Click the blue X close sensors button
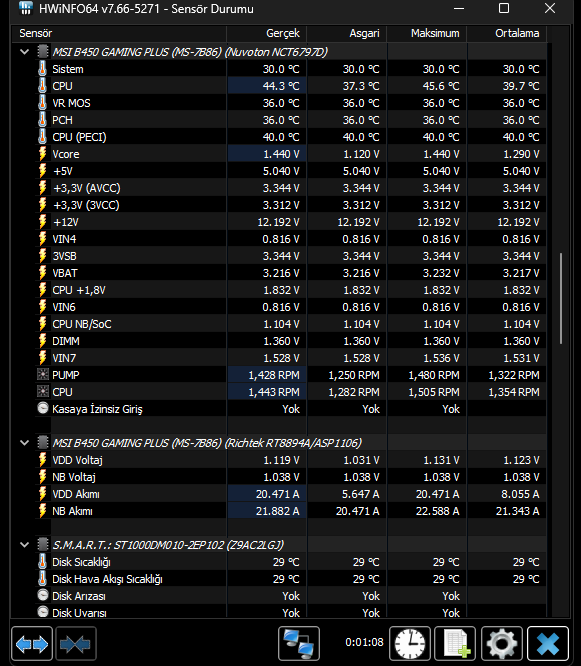581x666 pixels. click(x=548, y=643)
